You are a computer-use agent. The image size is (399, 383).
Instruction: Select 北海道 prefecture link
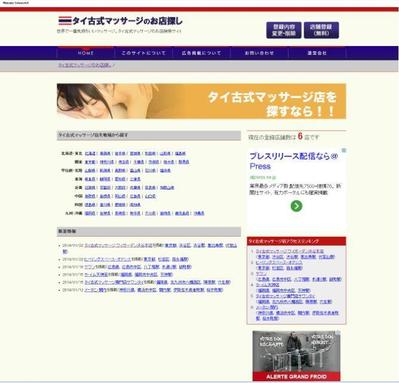(90, 154)
